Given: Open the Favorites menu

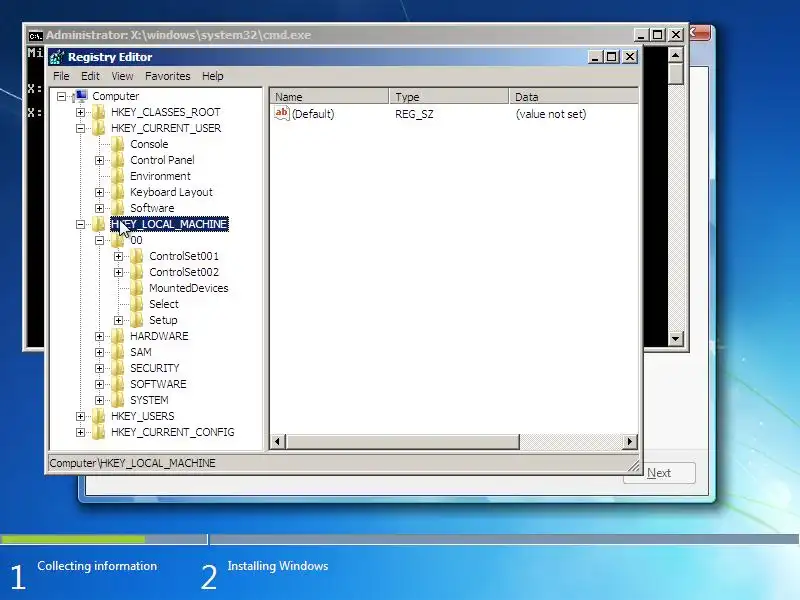Looking at the screenshot, I should click(167, 76).
